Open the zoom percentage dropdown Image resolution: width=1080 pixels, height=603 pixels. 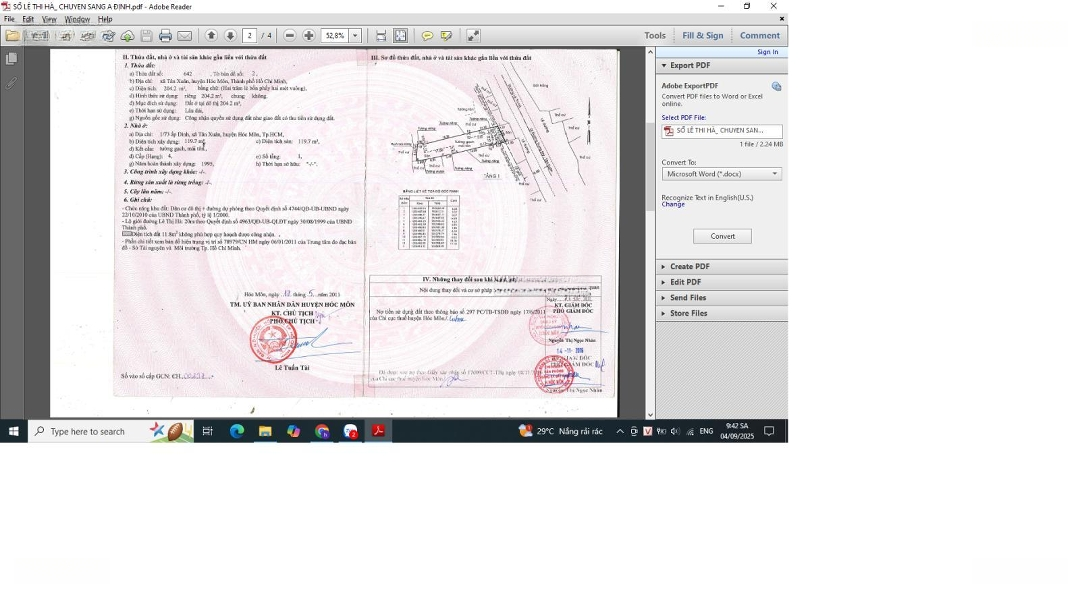coord(355,36)
